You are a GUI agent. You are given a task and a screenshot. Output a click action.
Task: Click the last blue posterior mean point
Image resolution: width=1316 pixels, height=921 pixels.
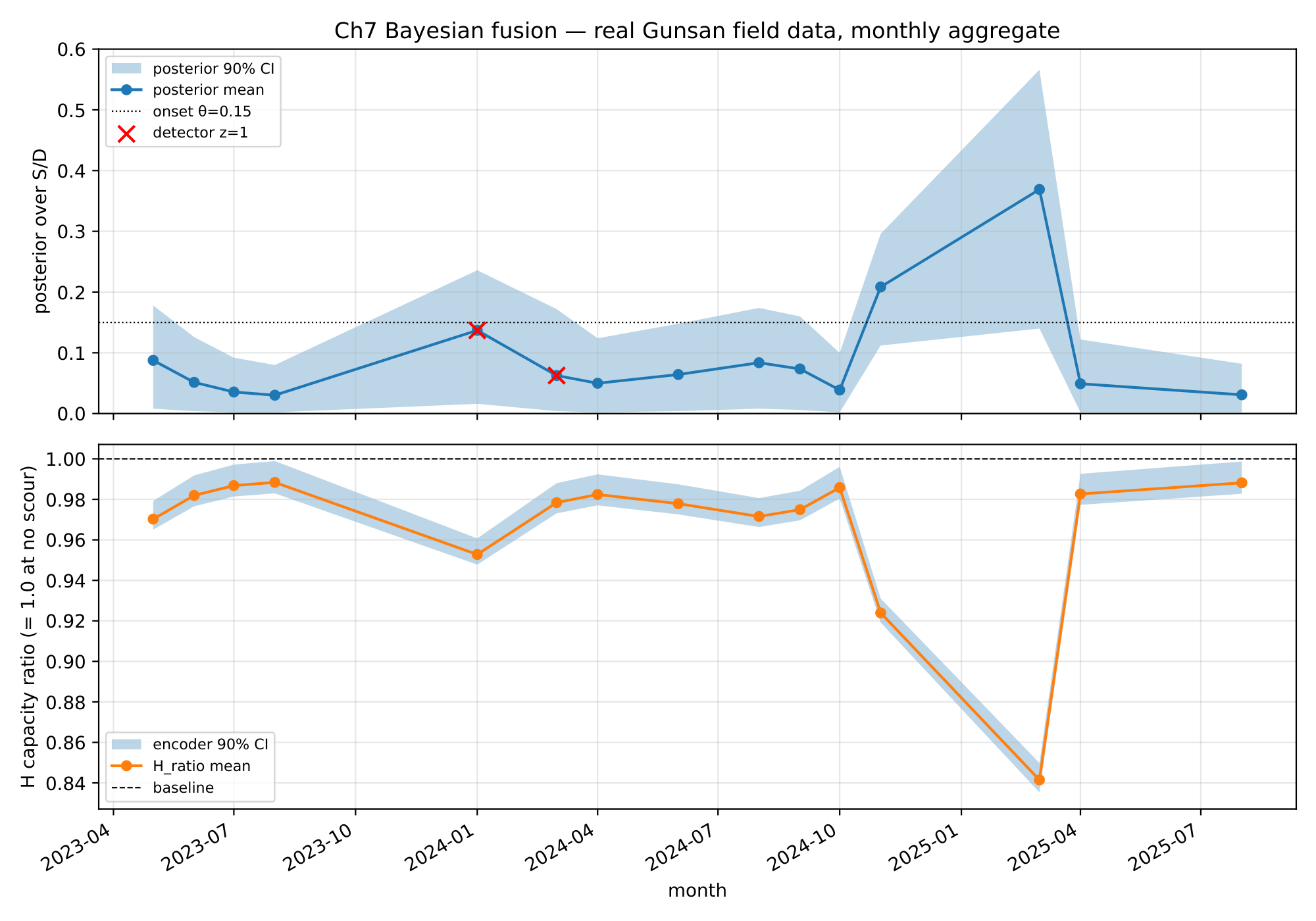tap(1241, 395)
